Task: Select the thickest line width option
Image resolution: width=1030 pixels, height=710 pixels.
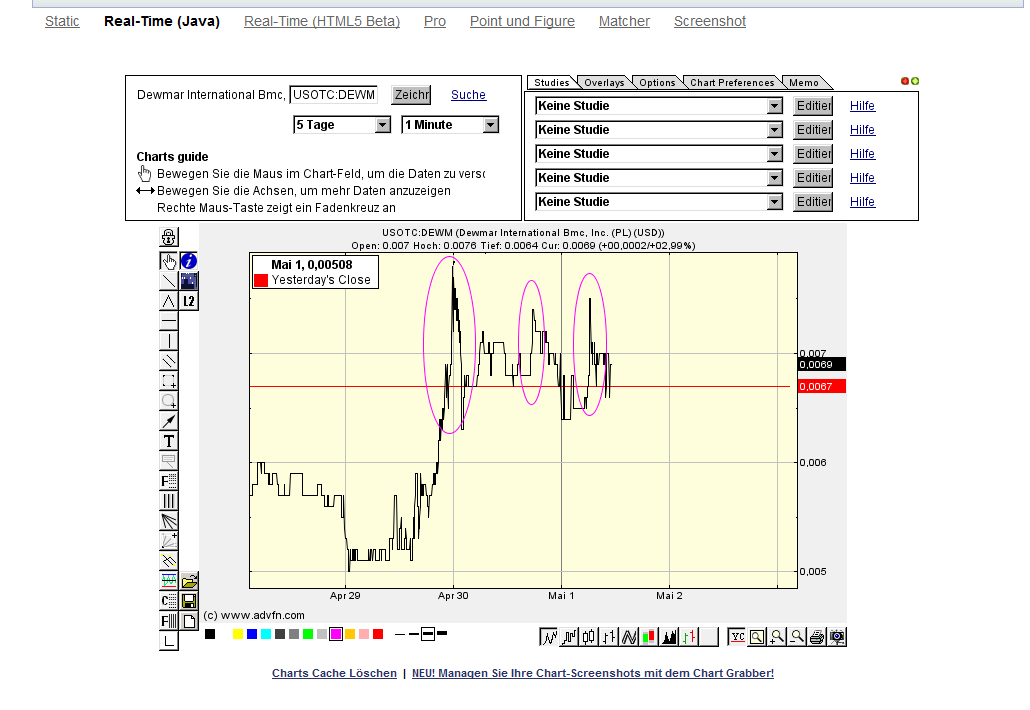Action: (442, 634)
